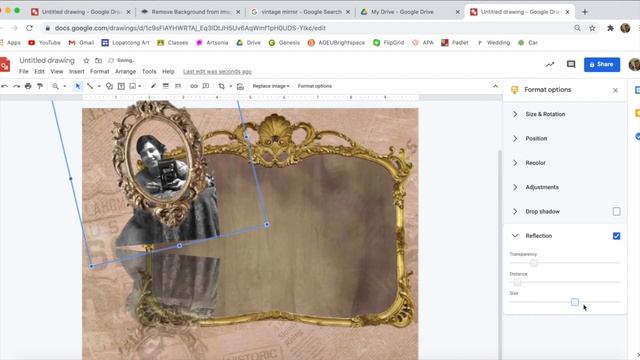Open the Replace image dropdown

(271, 86)
